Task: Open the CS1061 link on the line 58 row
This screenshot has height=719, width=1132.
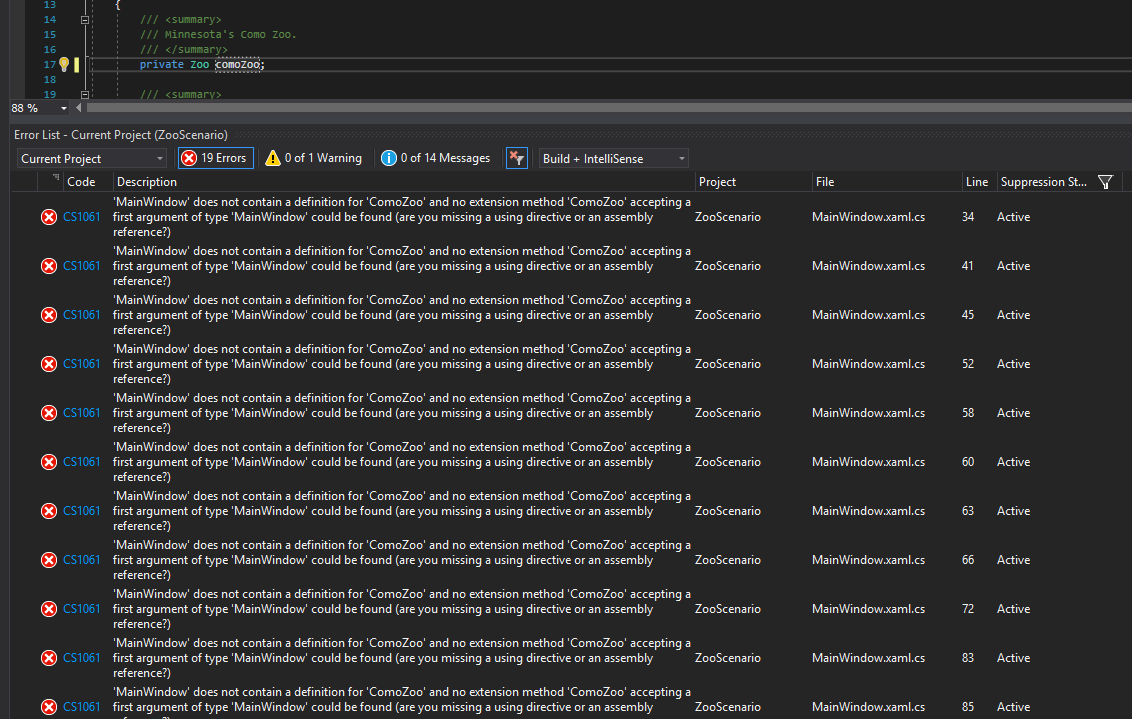Action: click(x=82, y=413)
